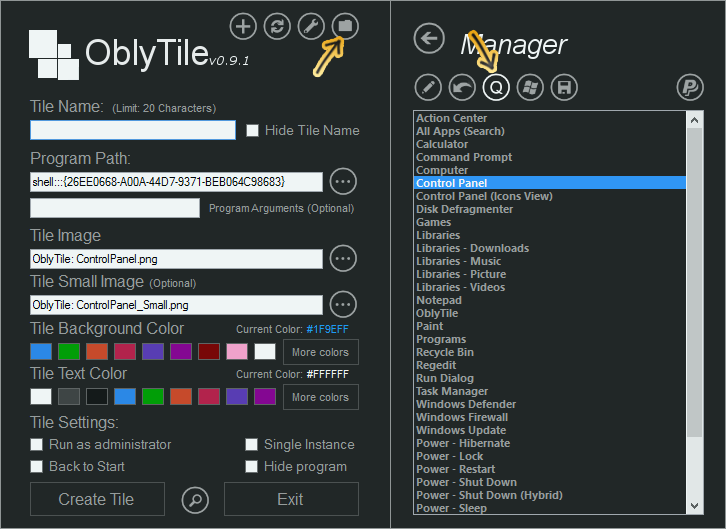Image resolution: width=726 pixels, height=529 pixels.
Task: Pick green background color swatch
Action: coord(69,352)
